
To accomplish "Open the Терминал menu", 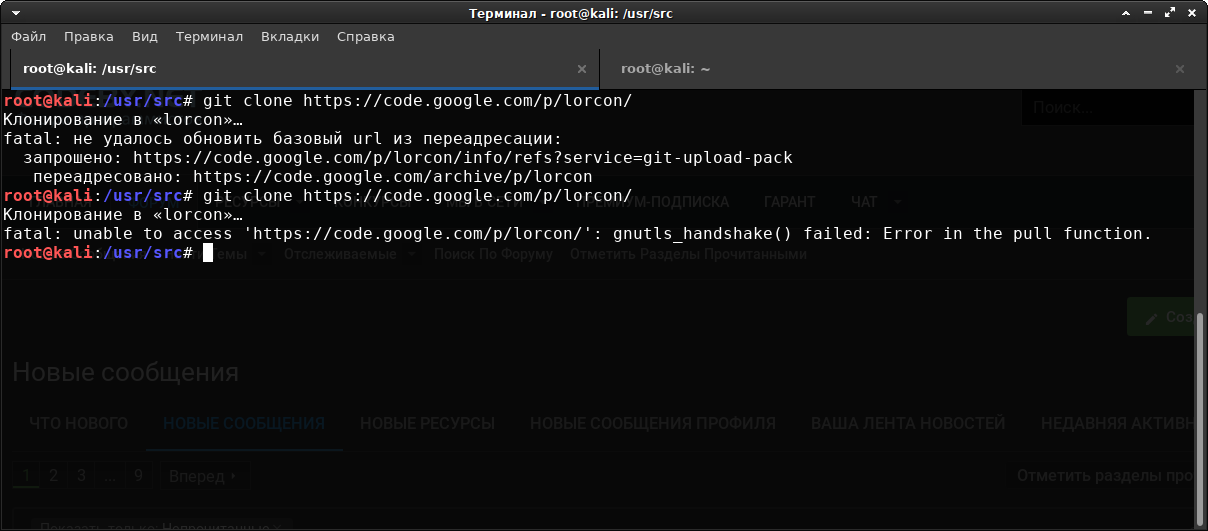I will point(209,37).
